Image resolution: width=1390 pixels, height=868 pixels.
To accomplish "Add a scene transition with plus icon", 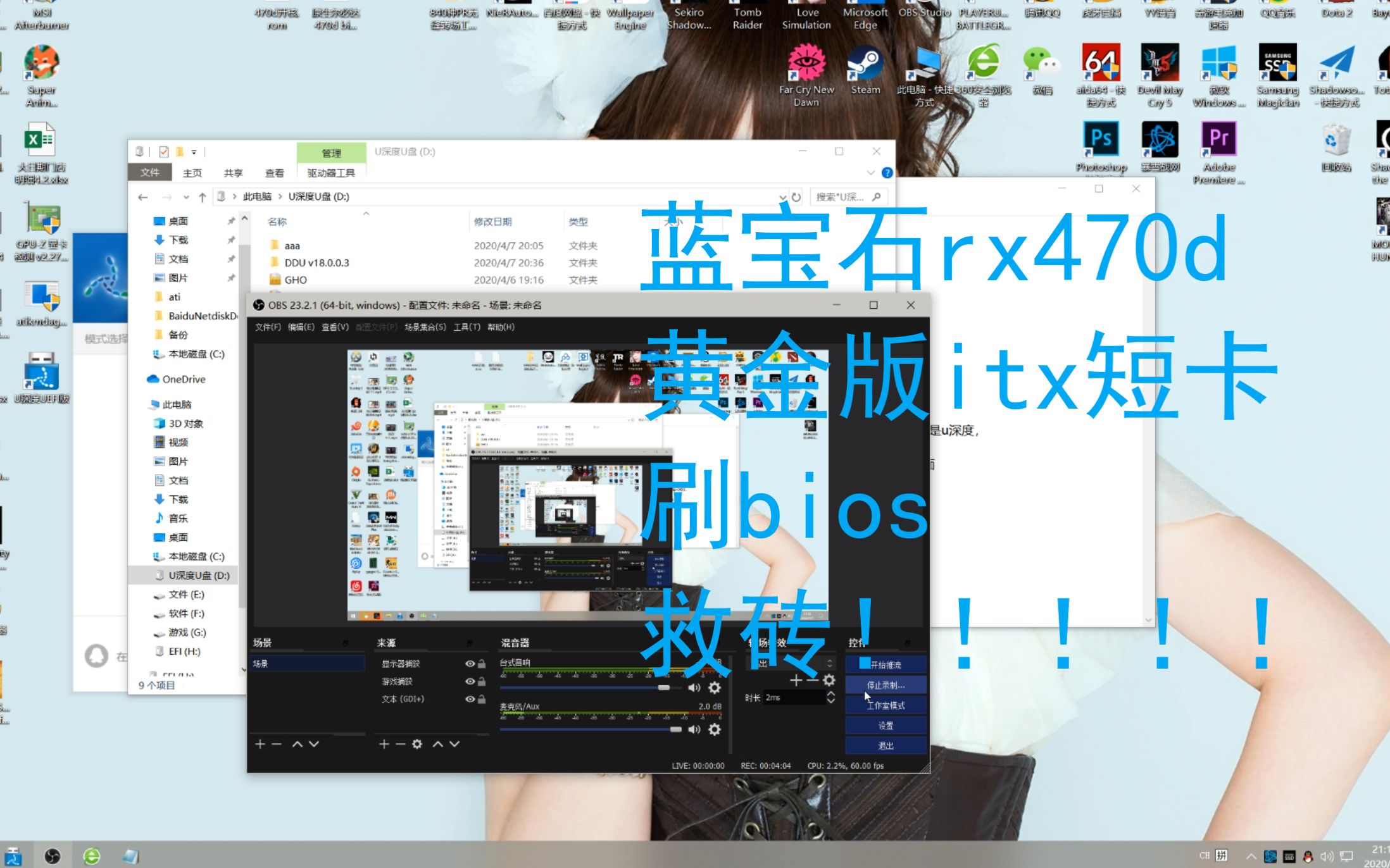I will point(796,680).
